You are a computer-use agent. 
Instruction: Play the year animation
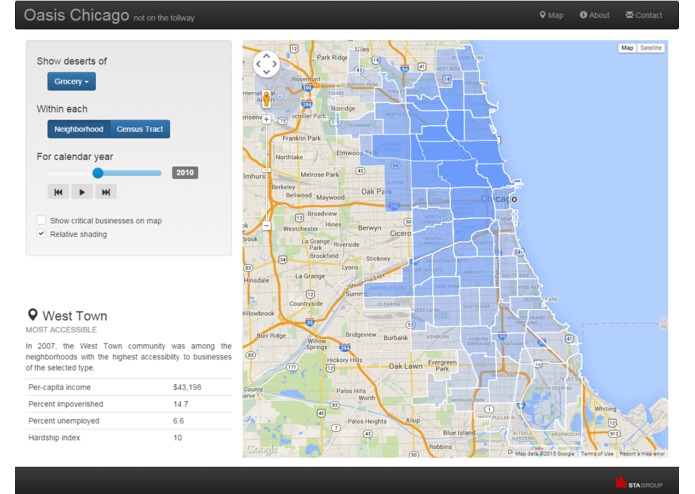coord(82,192)
